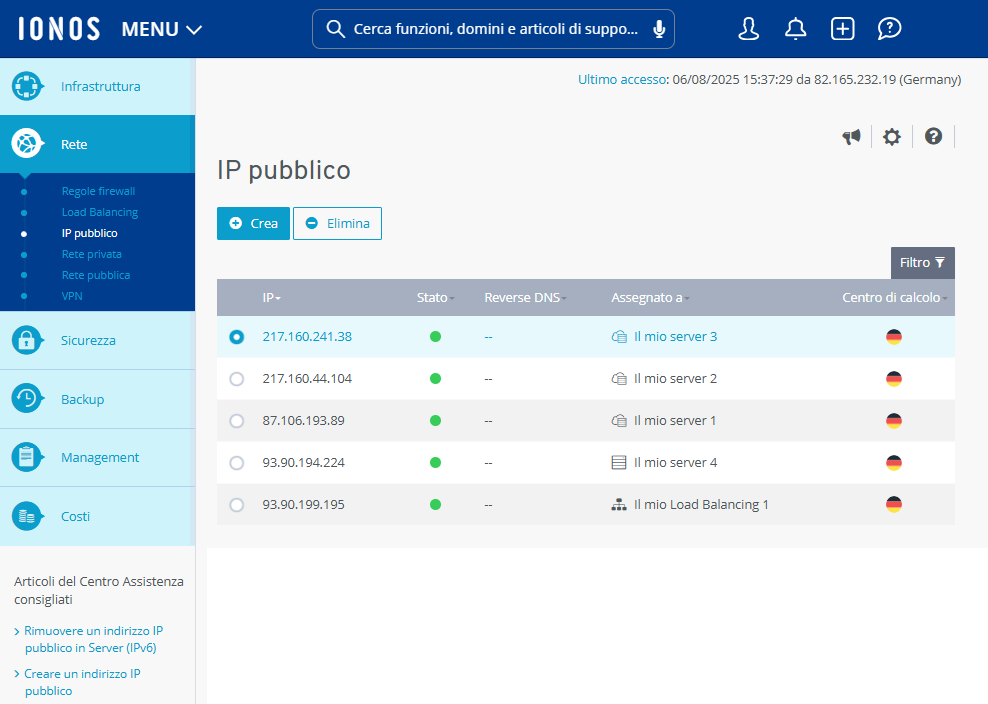Viewport: 988px width, 704px height.
Task: Click the IONOS logo
Action: [x=59, y=29]
